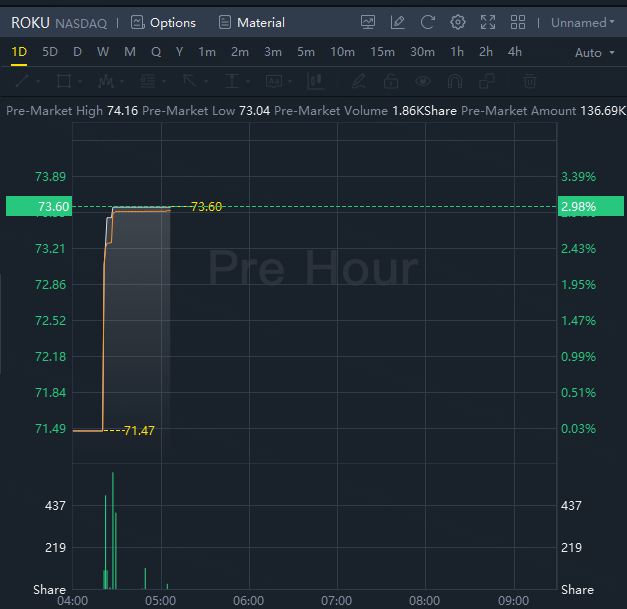The height and width of the screenshot is (609, 627).
Task: Click the NASDAQ exchange label
Action: click(x=81, y=24)
